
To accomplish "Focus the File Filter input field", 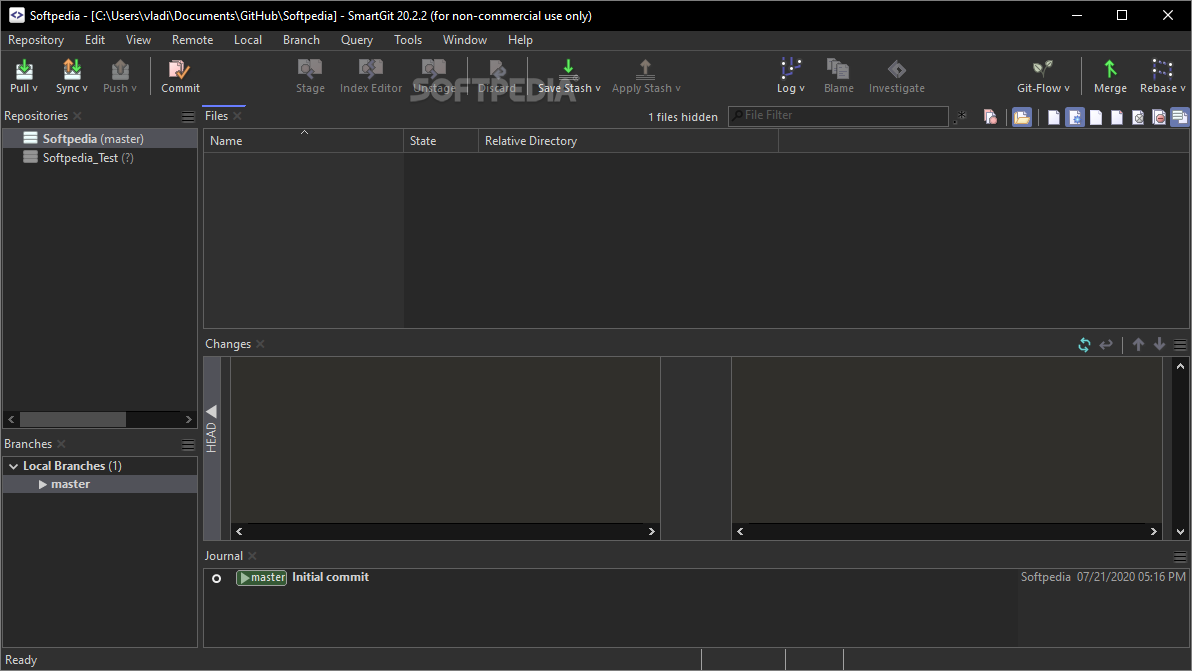I will (x=839, y=116).
